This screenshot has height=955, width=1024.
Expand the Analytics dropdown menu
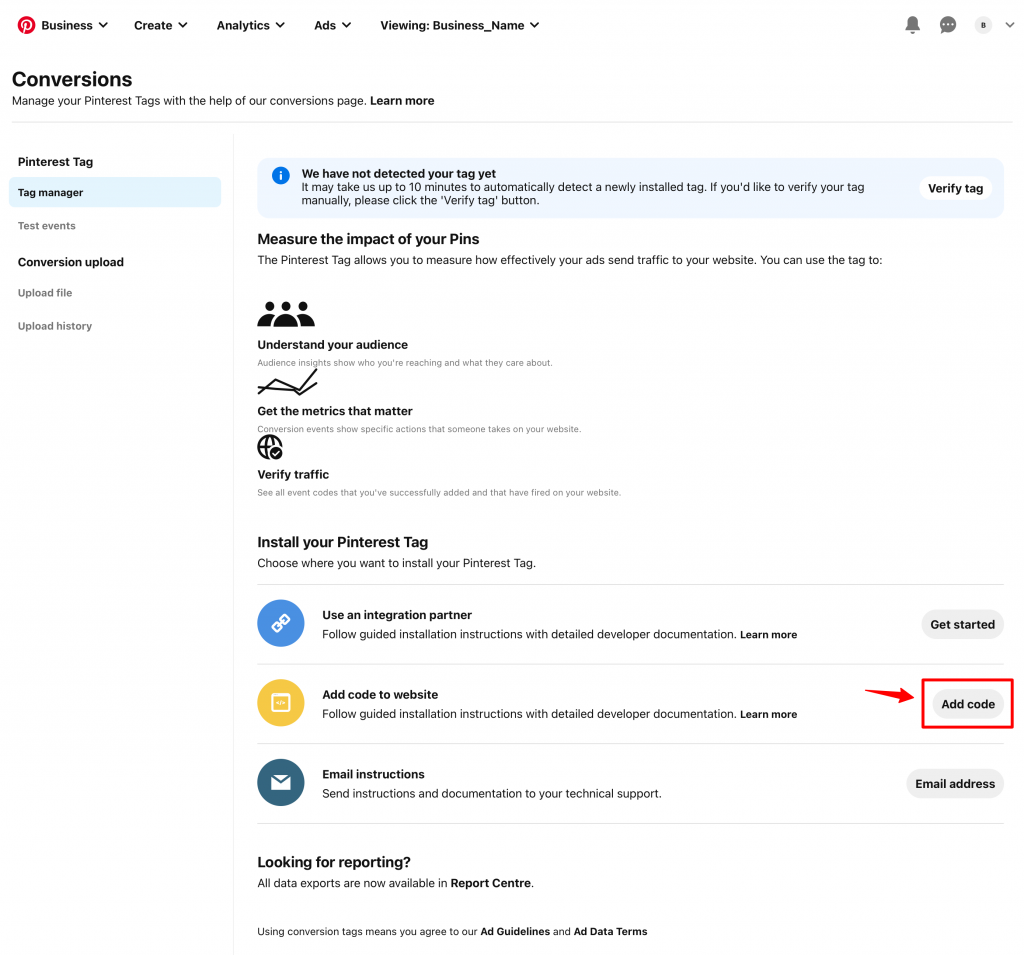coord(251,25)
